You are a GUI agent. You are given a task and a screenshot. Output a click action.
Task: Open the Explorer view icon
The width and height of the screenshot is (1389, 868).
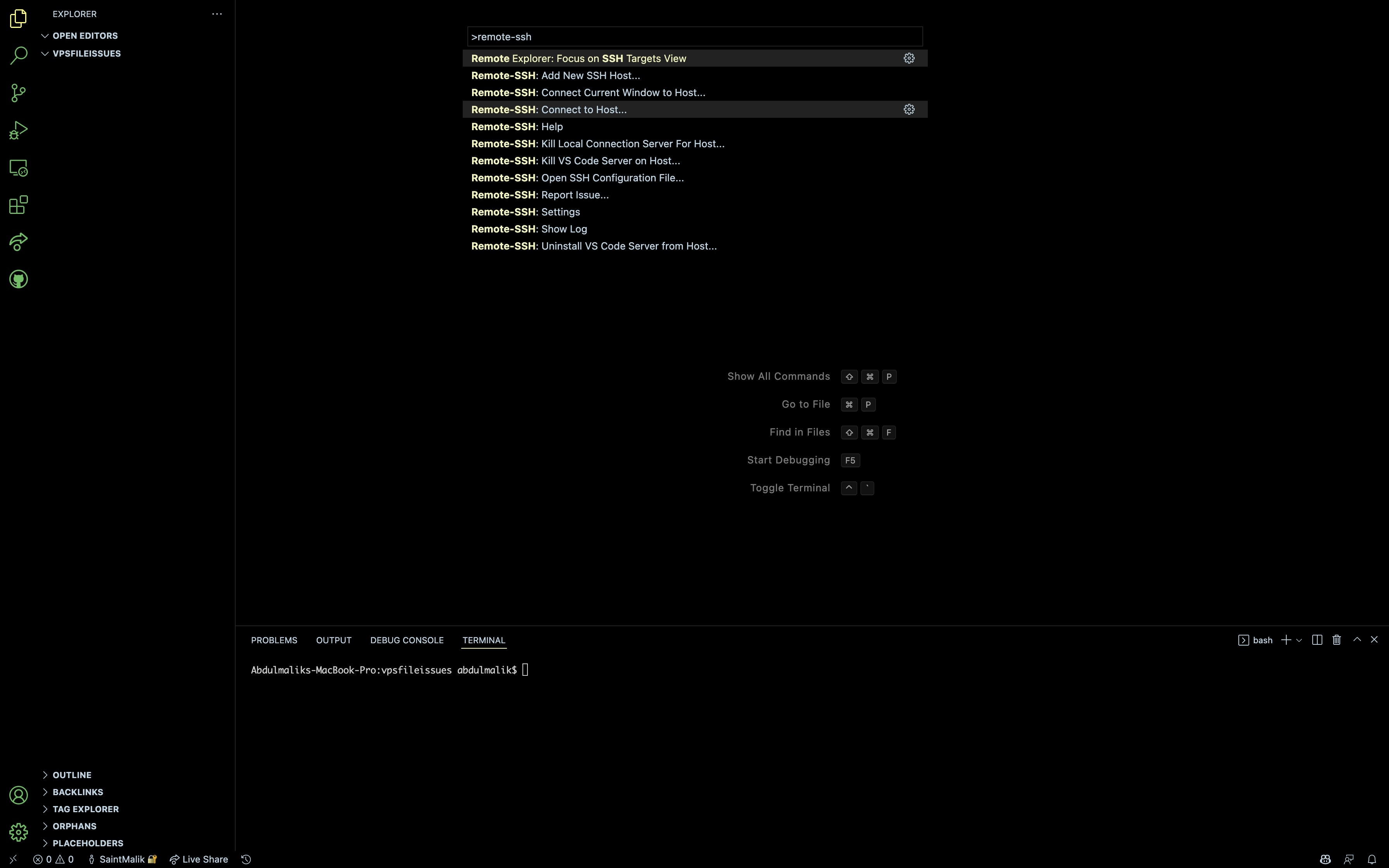click(x=18, y=18)
